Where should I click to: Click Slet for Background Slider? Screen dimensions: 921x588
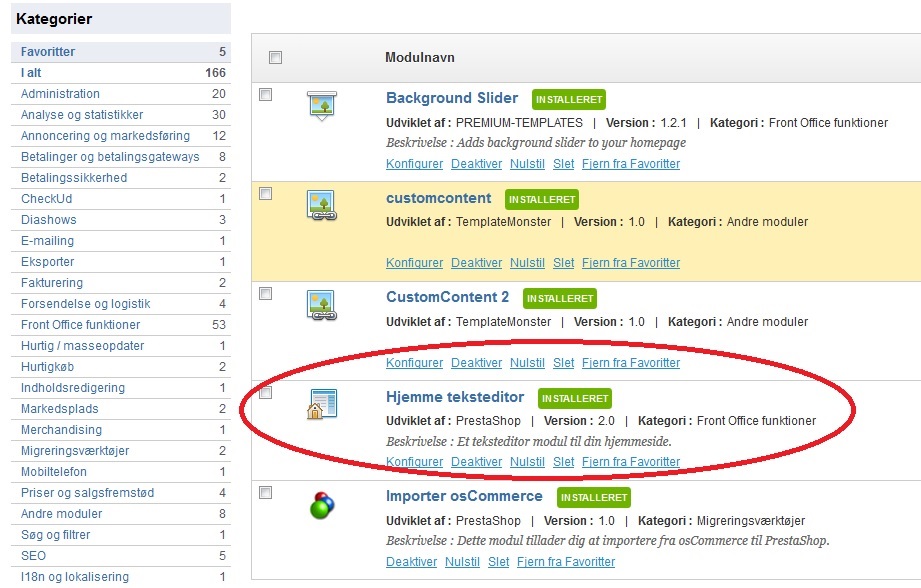(x=563, y=164)
